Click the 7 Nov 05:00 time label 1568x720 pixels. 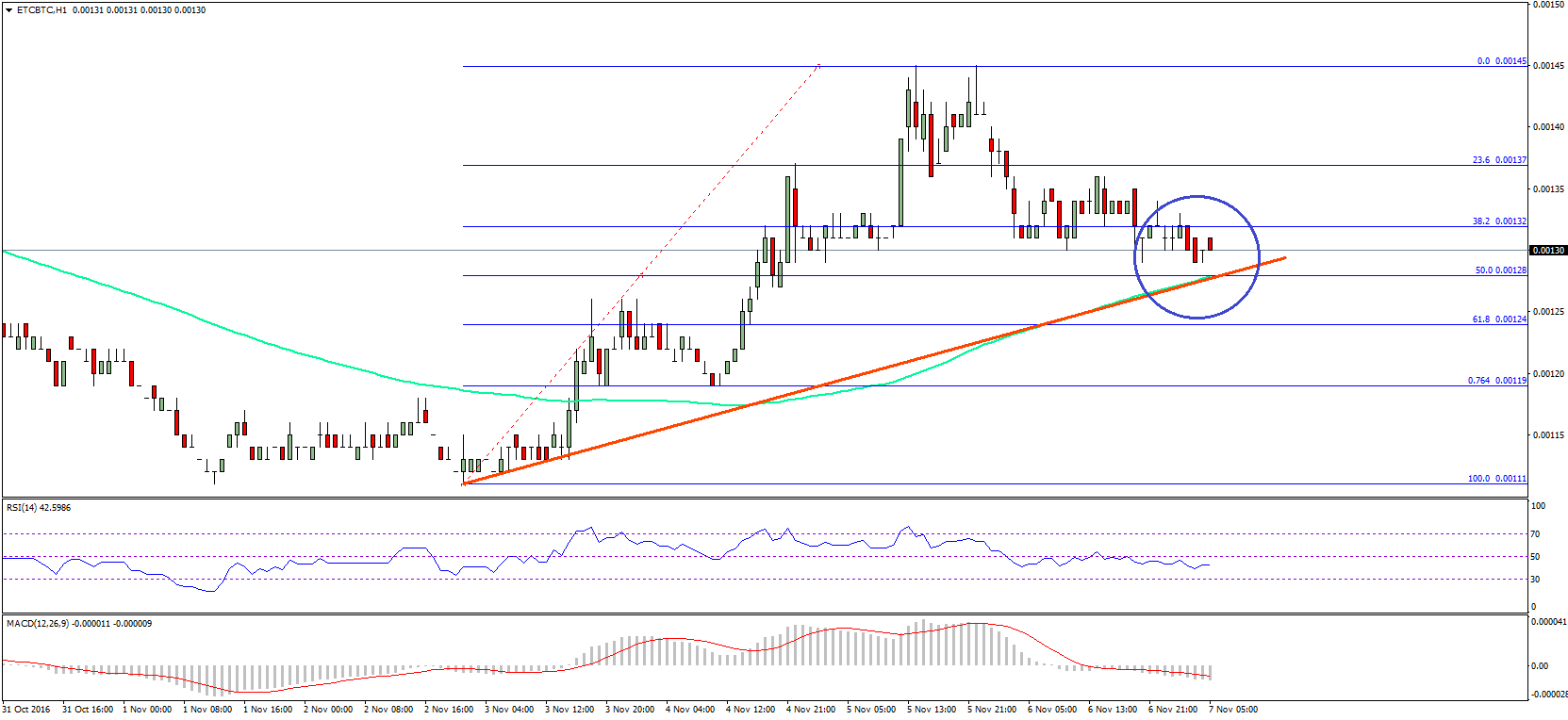(1233, 710)
